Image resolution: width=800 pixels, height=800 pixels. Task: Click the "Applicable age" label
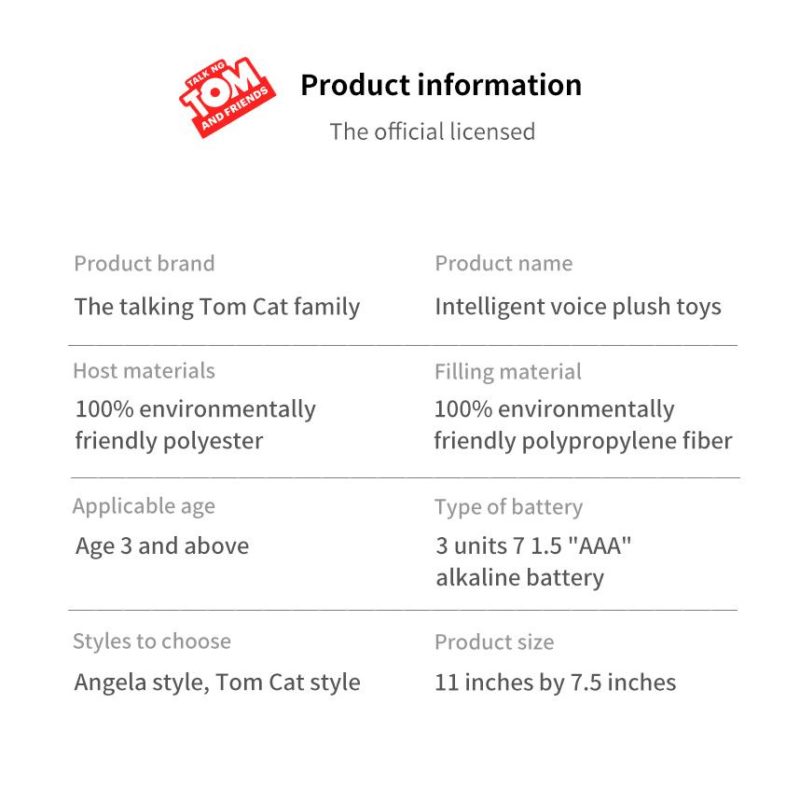pyautogui.click(x=144, y=506)
